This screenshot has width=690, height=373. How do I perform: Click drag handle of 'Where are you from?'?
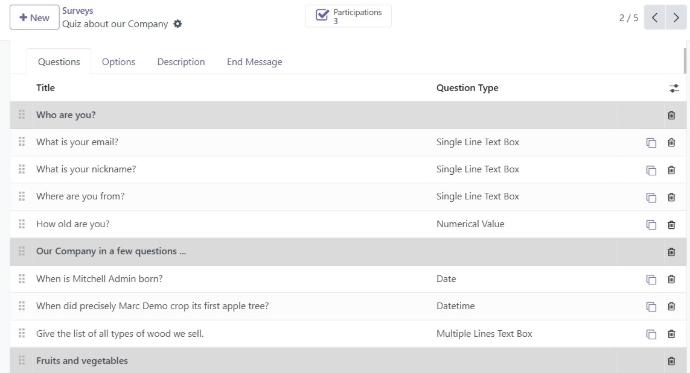tap(22, 197)
